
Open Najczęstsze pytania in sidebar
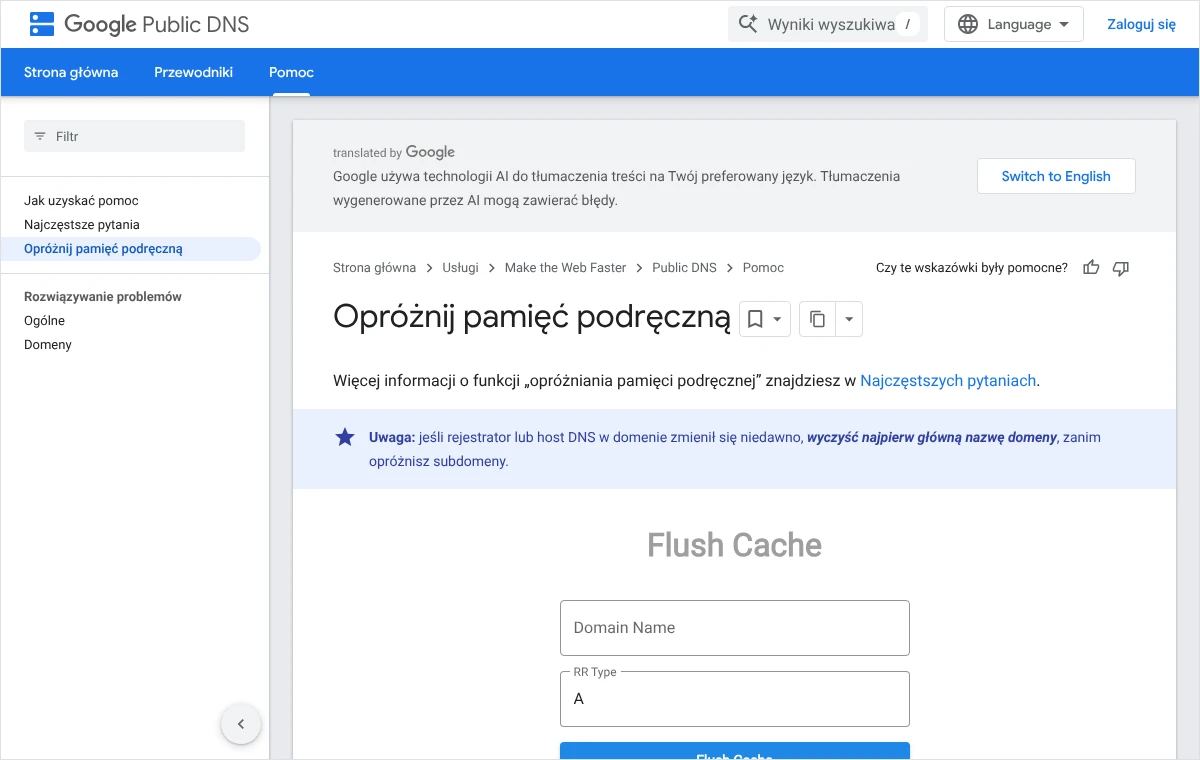[82, 225]
